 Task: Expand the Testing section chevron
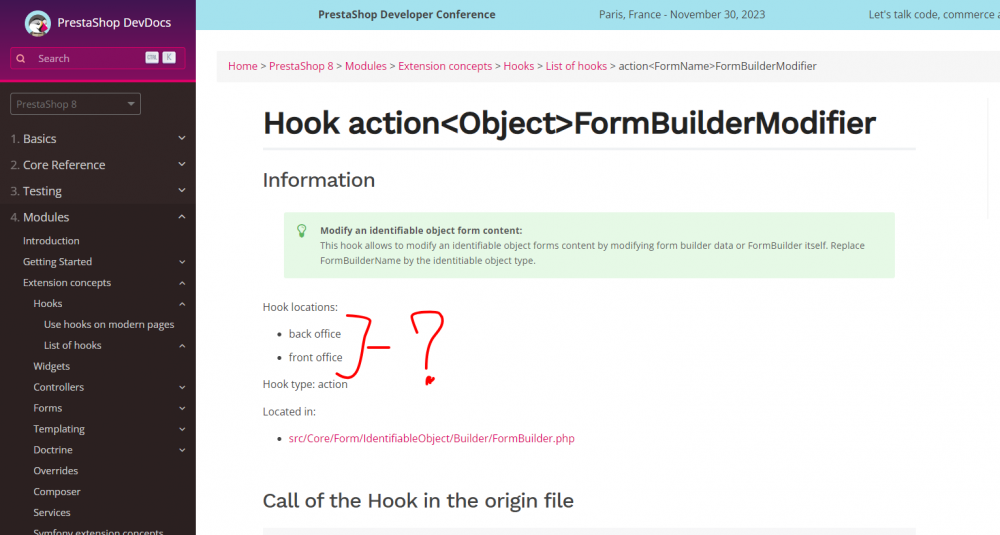point(182,191)
